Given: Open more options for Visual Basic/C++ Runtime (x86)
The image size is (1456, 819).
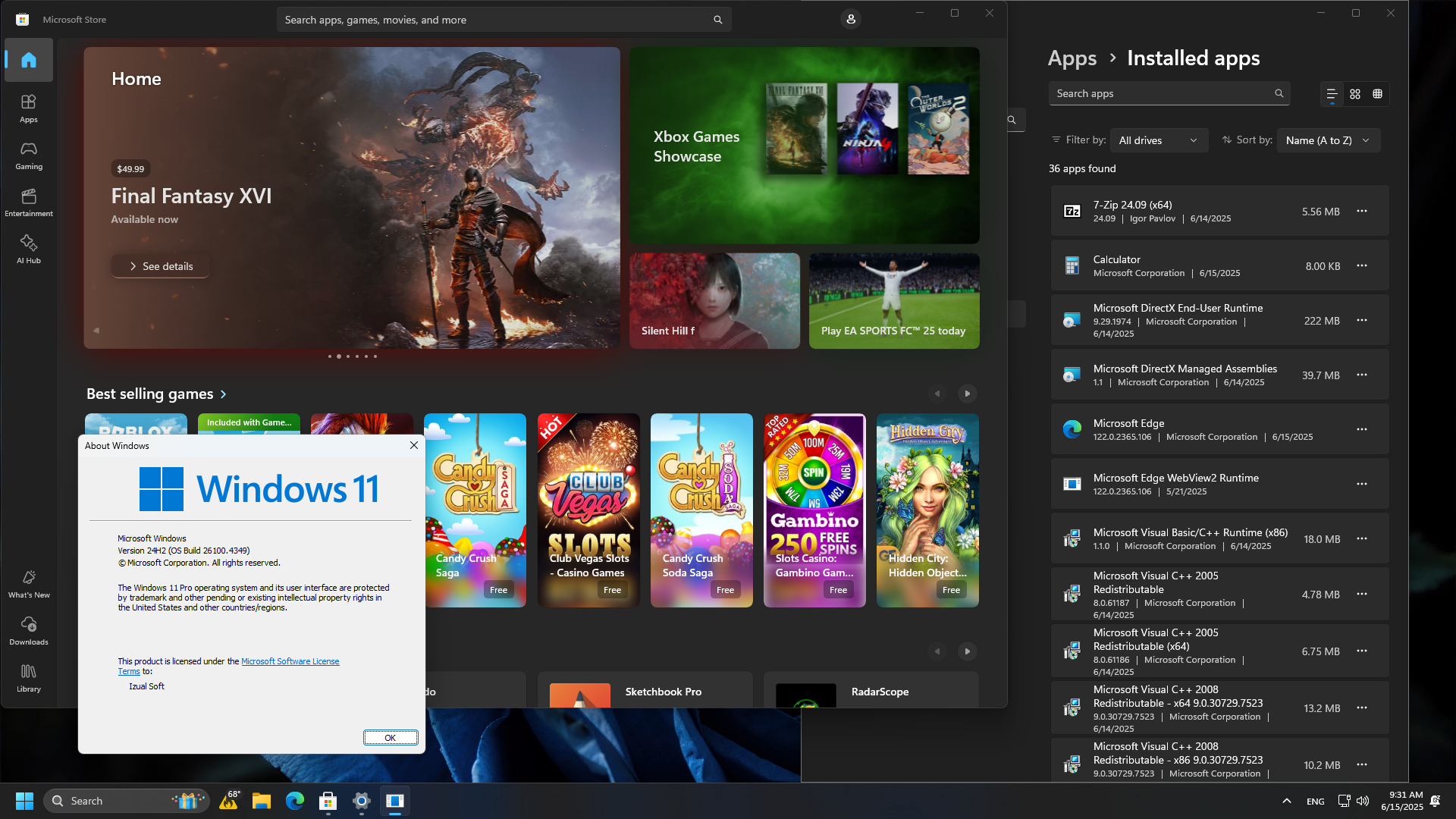Looking at the screenshot, I should 1362,538.
